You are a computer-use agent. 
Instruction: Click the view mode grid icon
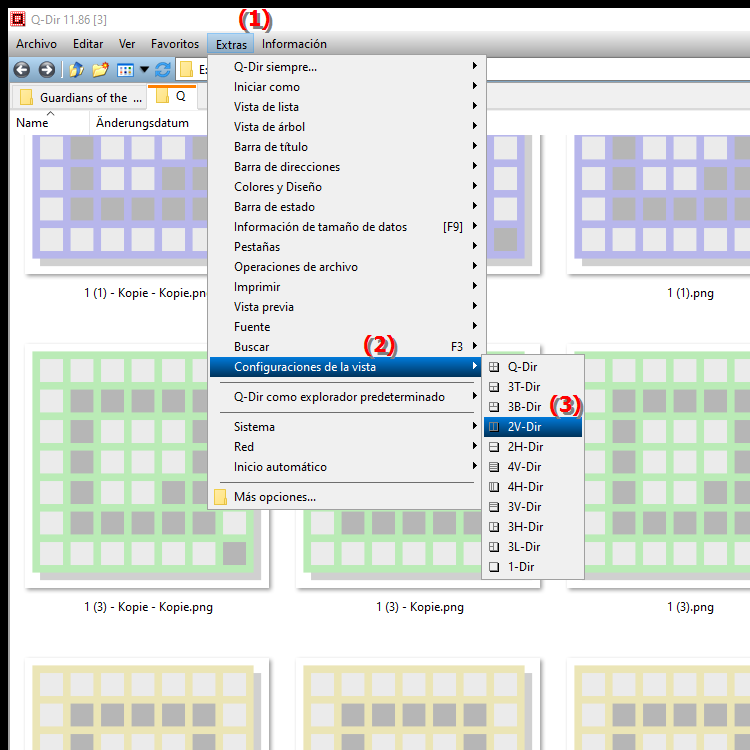coord(125,70)
